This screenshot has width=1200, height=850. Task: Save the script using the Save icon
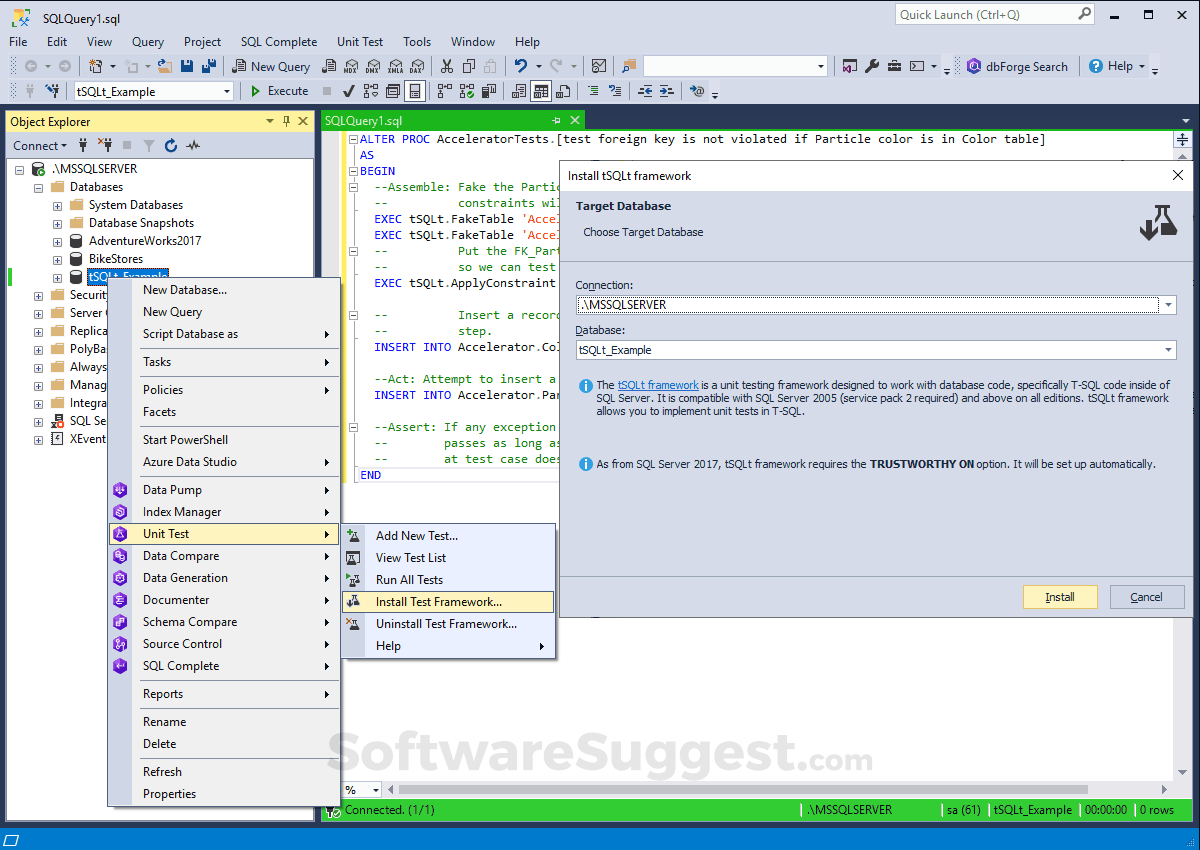187,66
